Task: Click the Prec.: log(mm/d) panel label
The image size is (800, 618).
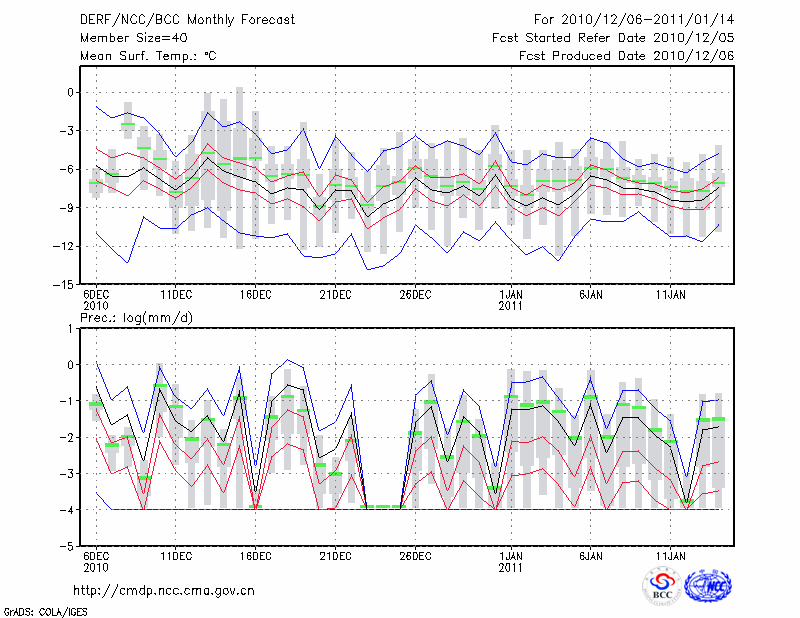Action: [x=141, y=318]
